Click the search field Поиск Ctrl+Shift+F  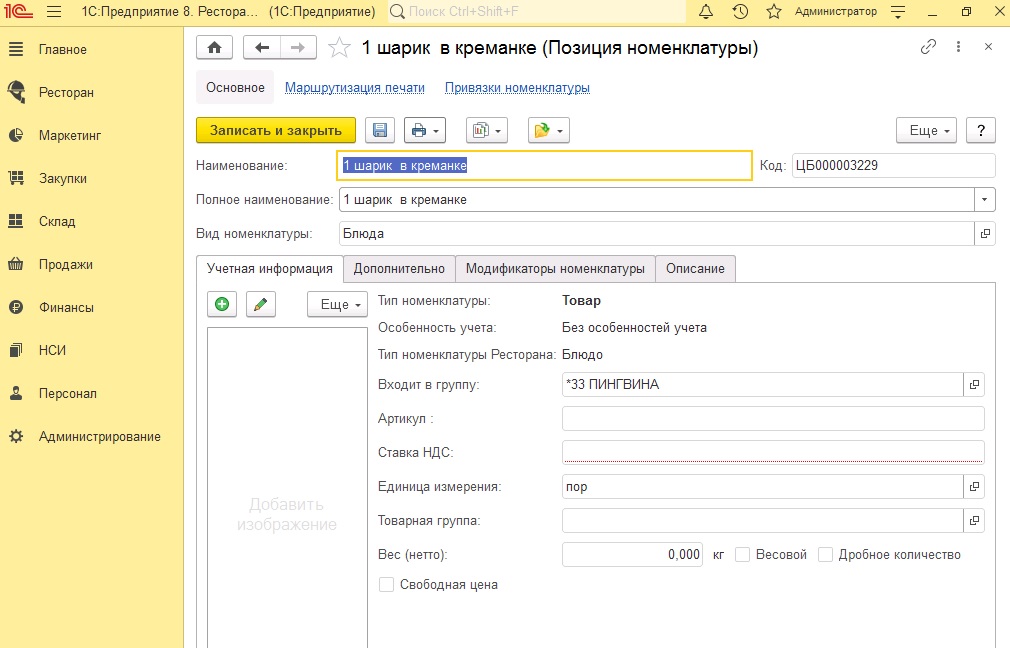(537, 12)
